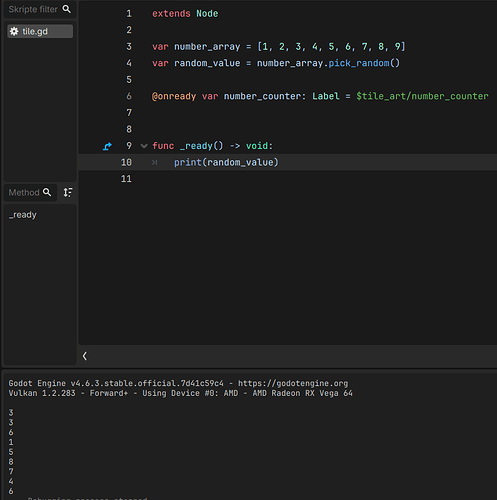This screenshot has width=497, height=500.
Task: Click the '@onready' annotation on line 6
Action: click(174, 96)
